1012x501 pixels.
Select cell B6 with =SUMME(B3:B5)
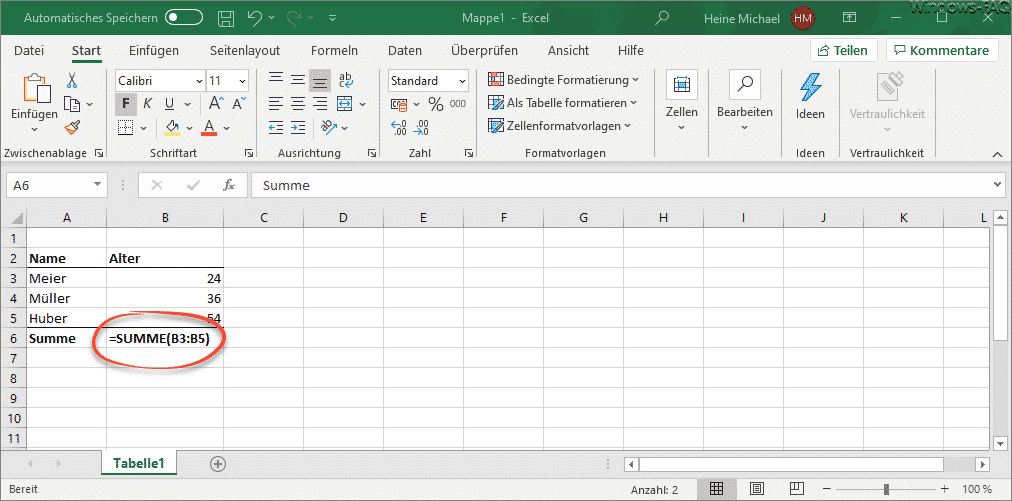[165, 338]
